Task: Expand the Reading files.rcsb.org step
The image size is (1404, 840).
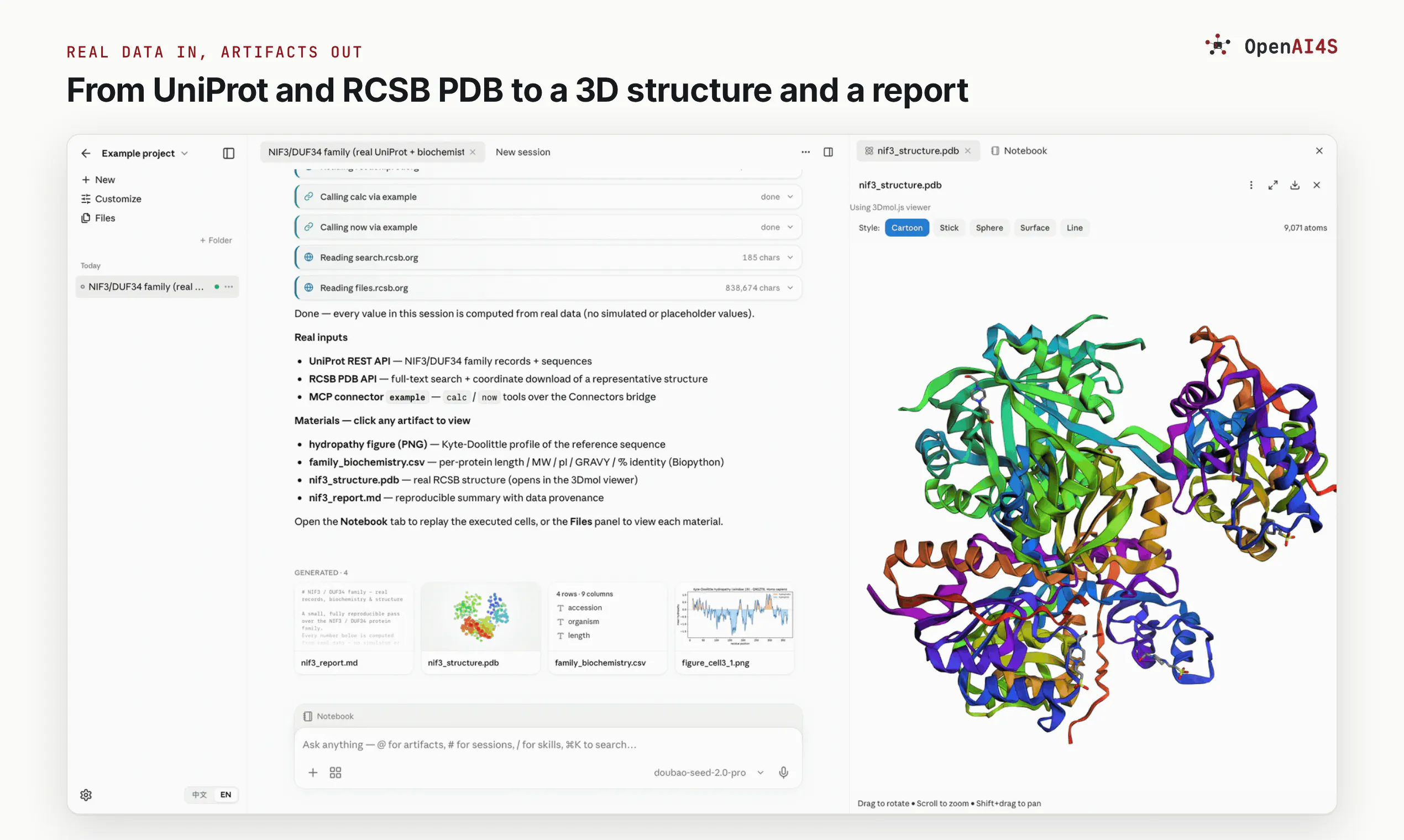Action: pos(548,287)
